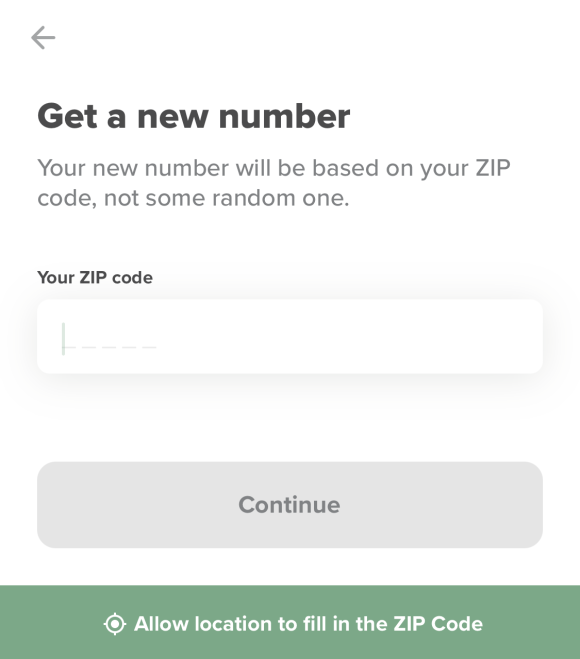
Task: Click the "Continue" label text
Action: [x=290, y=505]
